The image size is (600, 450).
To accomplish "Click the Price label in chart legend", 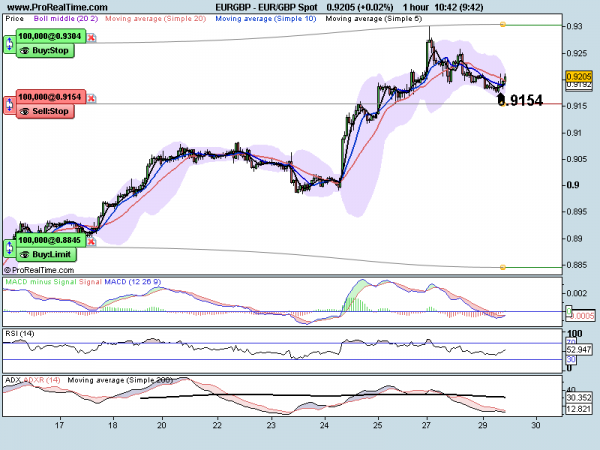I will 15,18.
